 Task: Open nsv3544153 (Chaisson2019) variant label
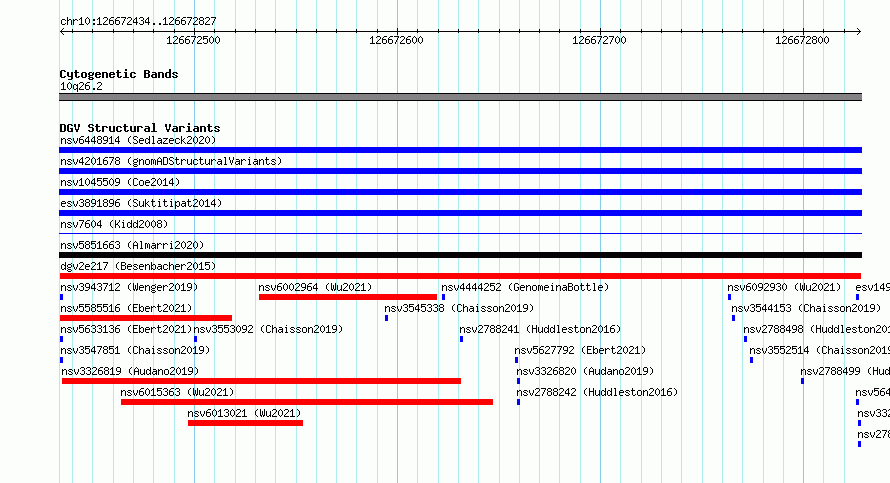point(806,308)
